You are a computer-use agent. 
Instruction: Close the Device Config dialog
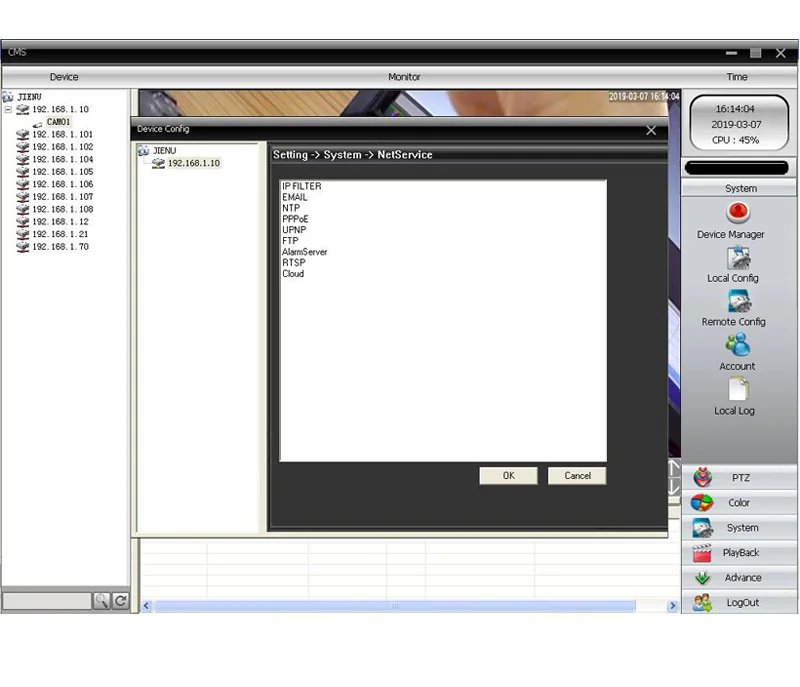click(x=651, y=131)
